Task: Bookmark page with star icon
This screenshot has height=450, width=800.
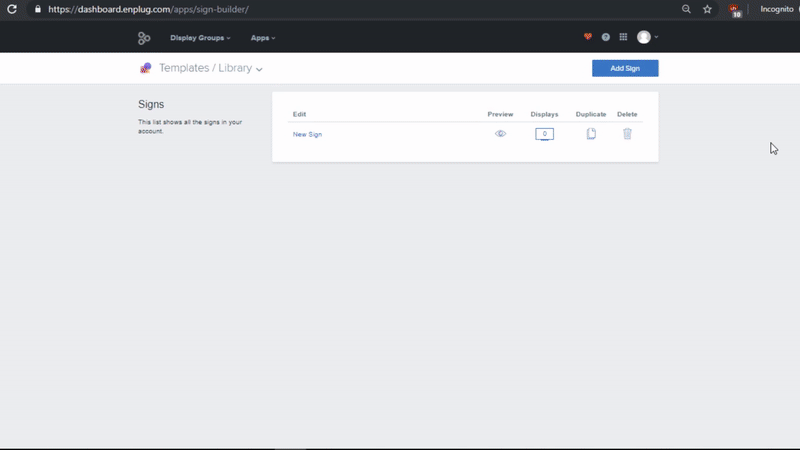Action: (707, 9)
